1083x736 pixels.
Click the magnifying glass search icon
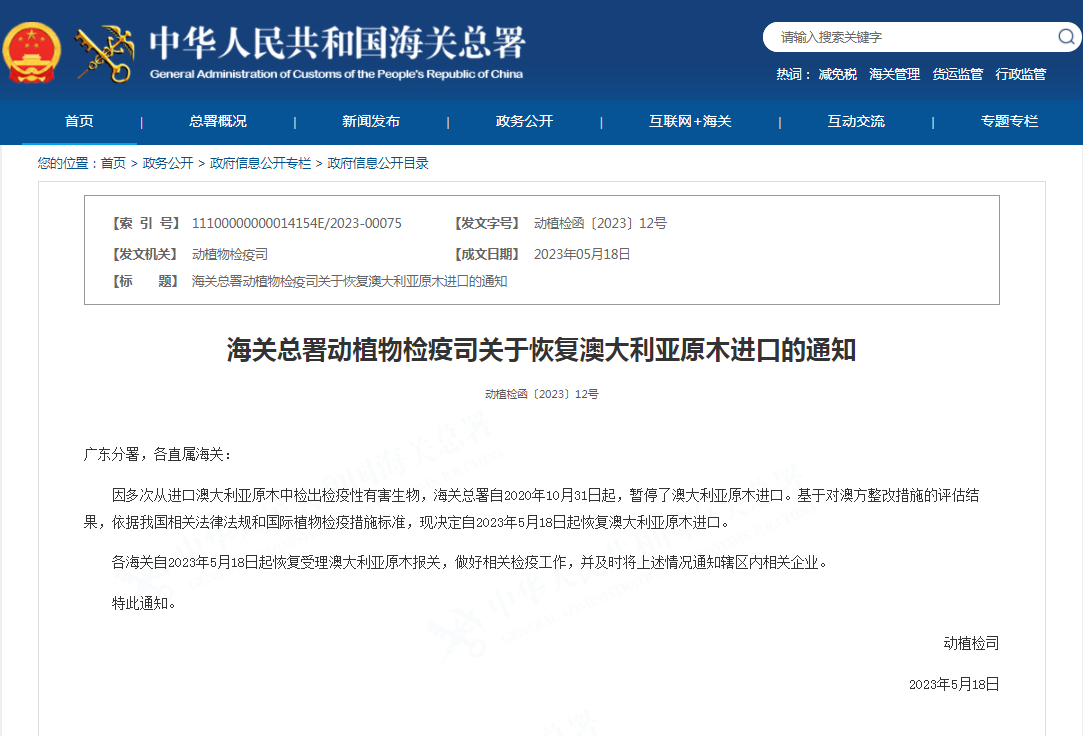pos(1066,37)
